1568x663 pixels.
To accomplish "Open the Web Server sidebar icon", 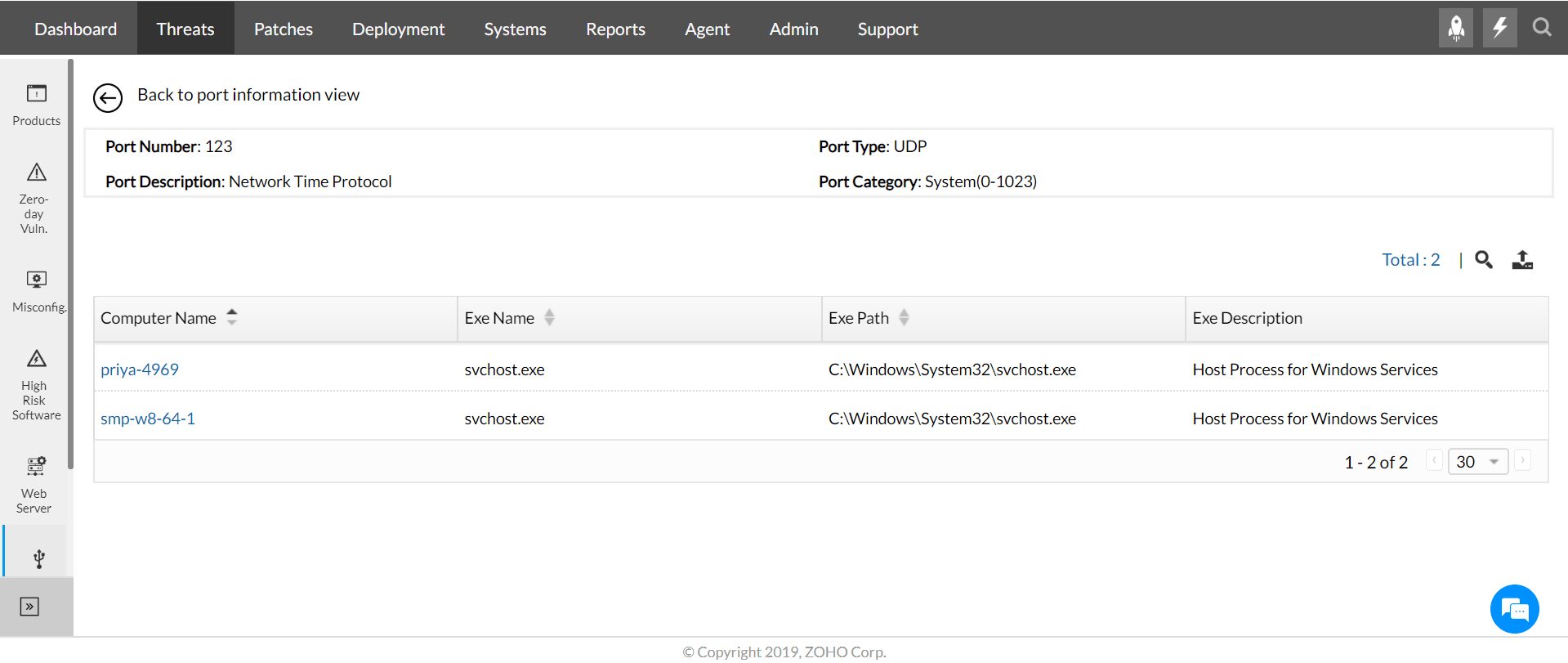I will [x=36, y=484].
